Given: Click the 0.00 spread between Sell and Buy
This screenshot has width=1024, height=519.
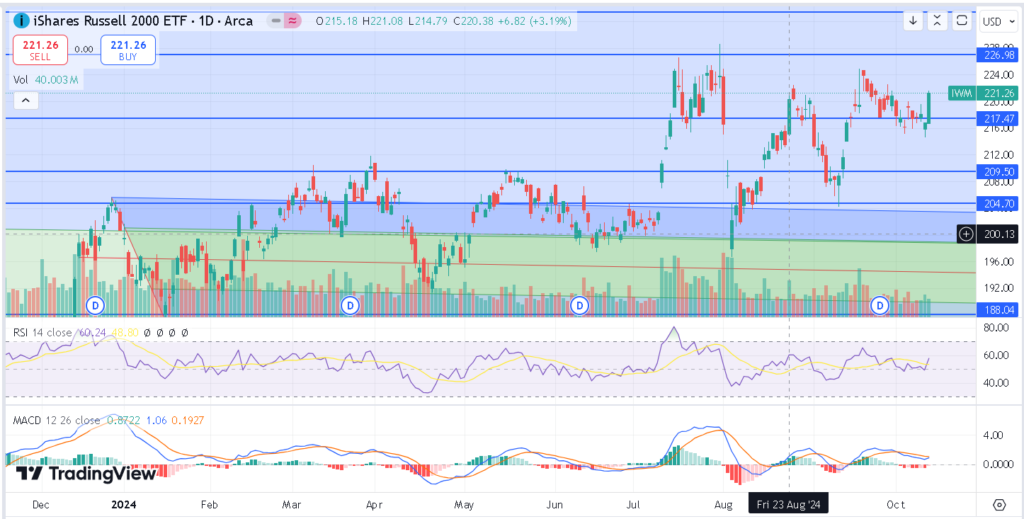Looking at the screenshot, I should 84,49.
